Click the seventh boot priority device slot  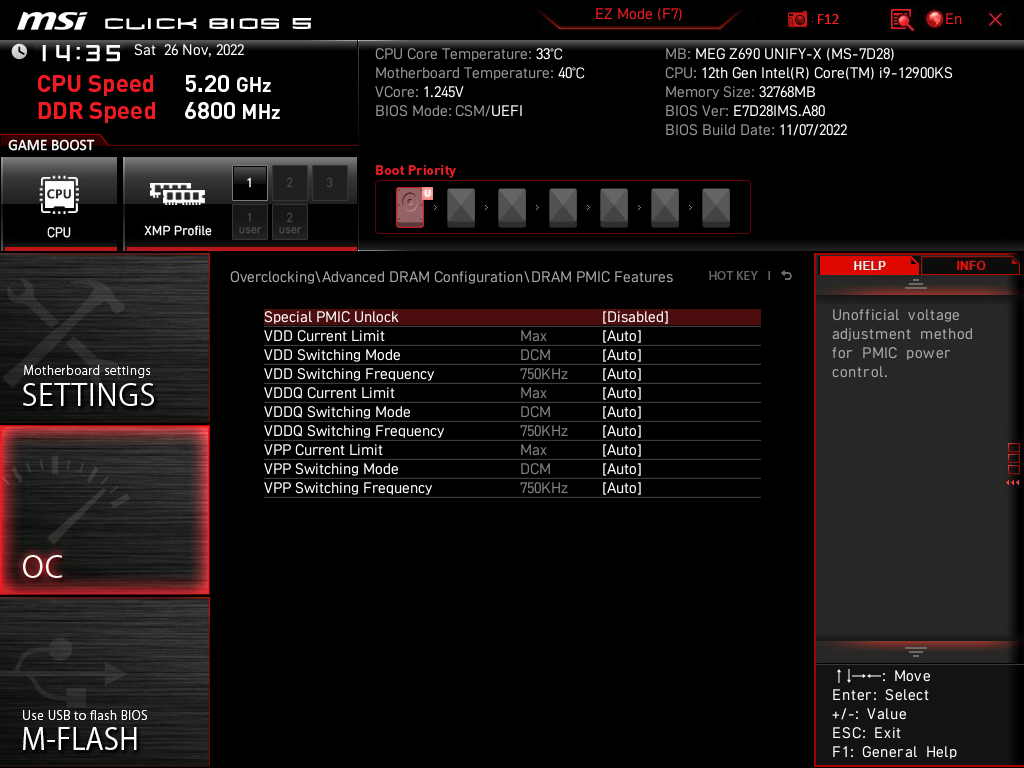(716, 207)
